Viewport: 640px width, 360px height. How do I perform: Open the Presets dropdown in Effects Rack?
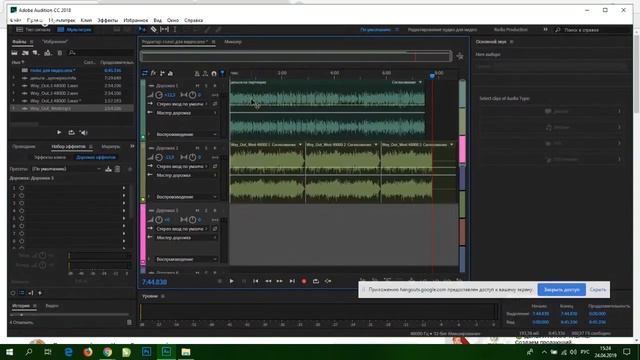[x=67, y=169]
